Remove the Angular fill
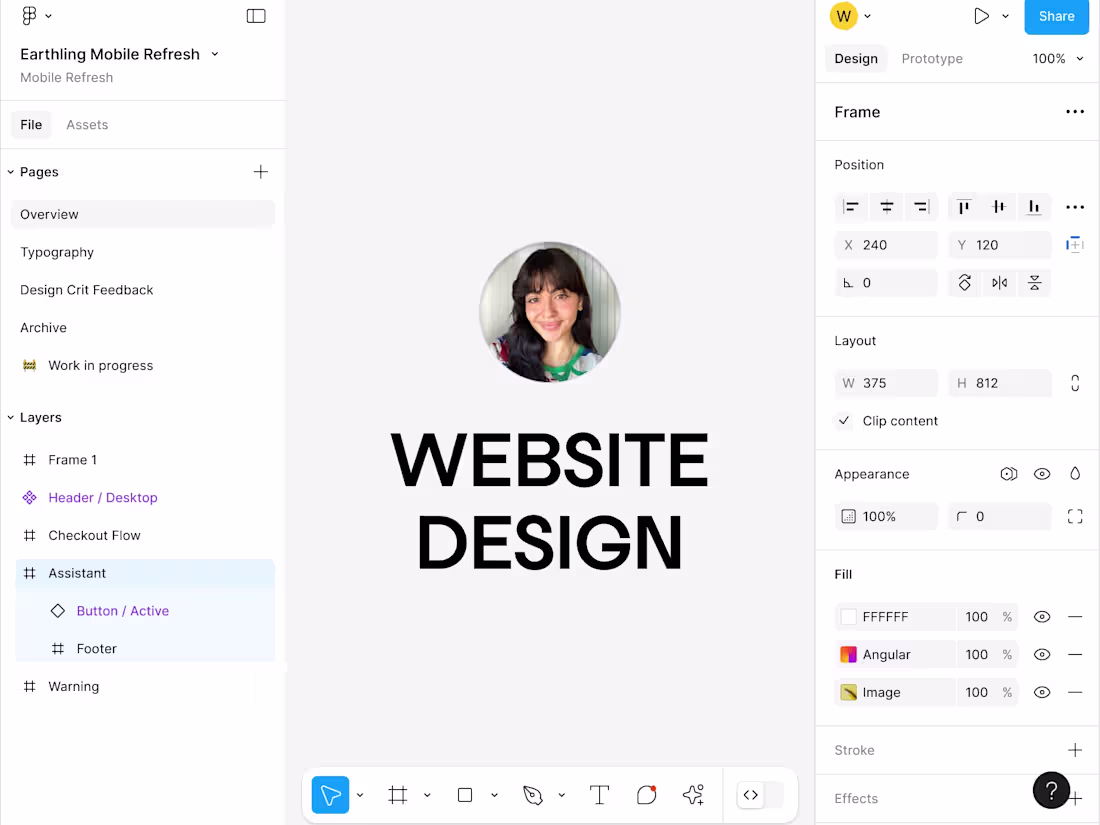 click(x=1075, y=655)
